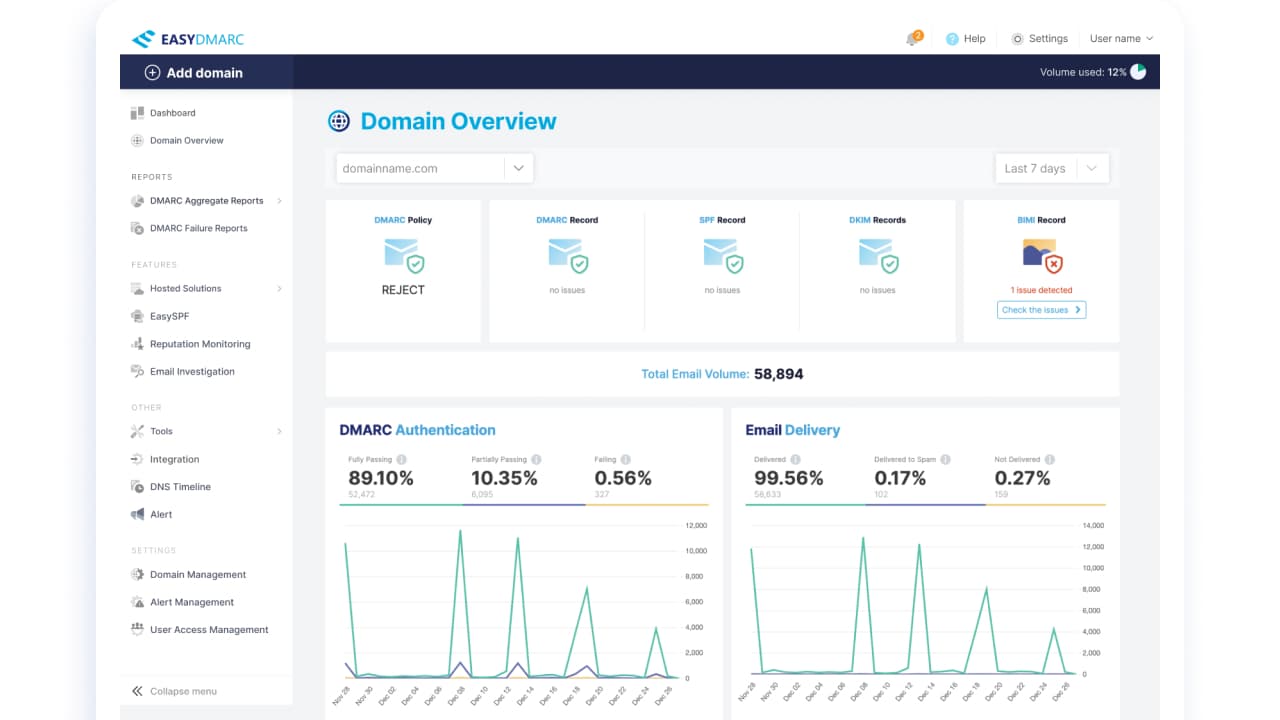Open DMARC Failure Reports menu item

point(190,228)
